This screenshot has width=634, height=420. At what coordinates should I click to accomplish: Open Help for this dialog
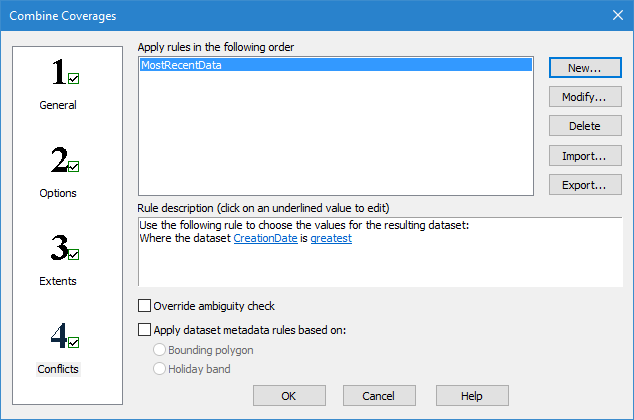472,396
